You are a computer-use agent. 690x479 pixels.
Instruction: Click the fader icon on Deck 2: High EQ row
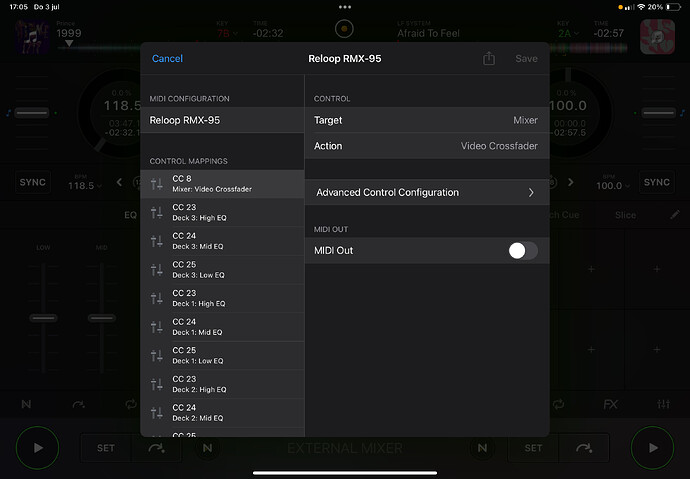click(x=157, y=384)
